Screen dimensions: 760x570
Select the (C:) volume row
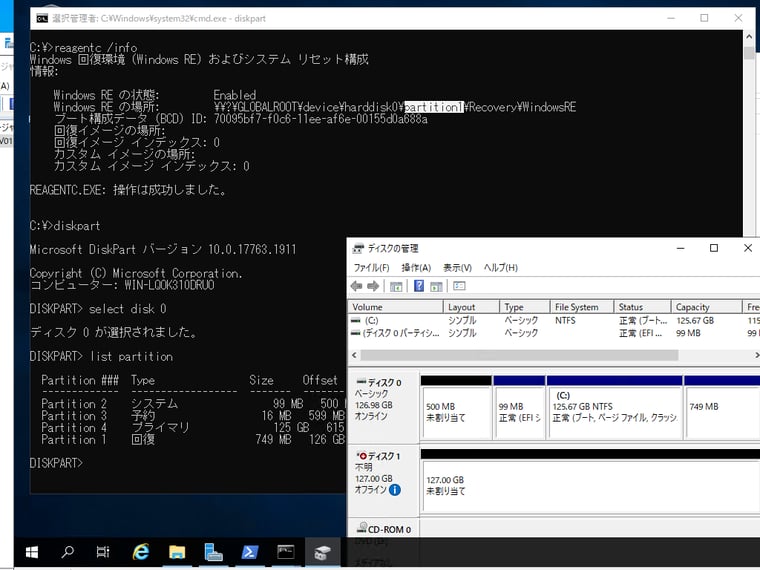coord(554,320)
